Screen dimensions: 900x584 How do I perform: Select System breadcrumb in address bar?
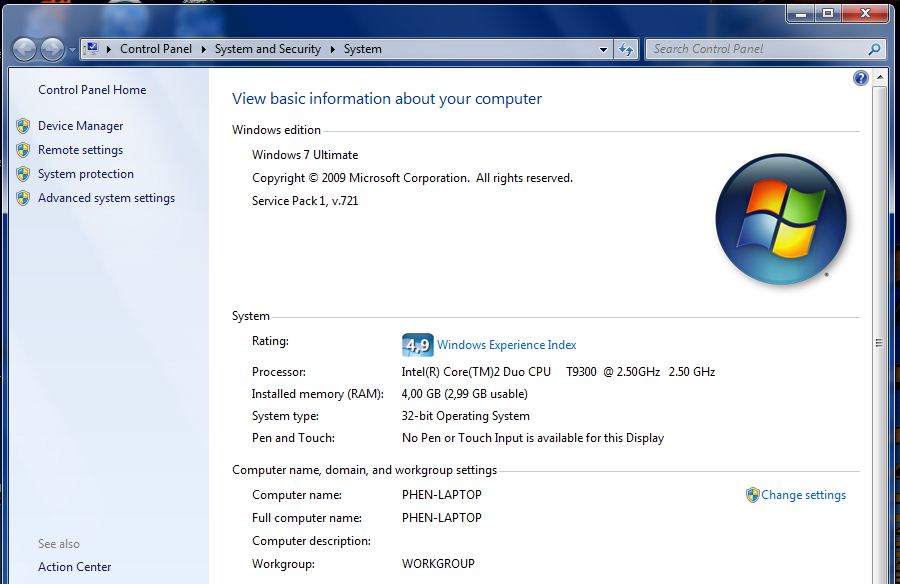pyautogui.click(x=363, y=49)
